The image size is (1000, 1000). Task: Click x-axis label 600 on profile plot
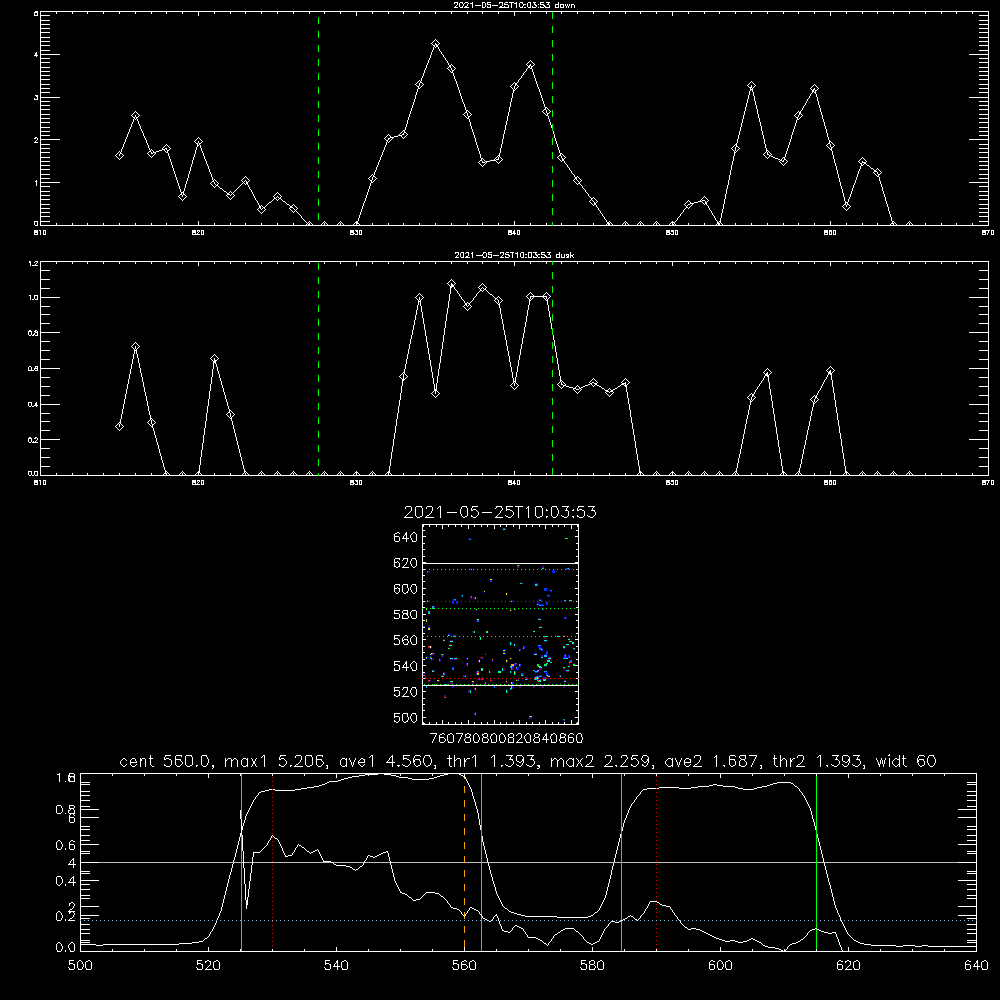[x=721, y=966]
